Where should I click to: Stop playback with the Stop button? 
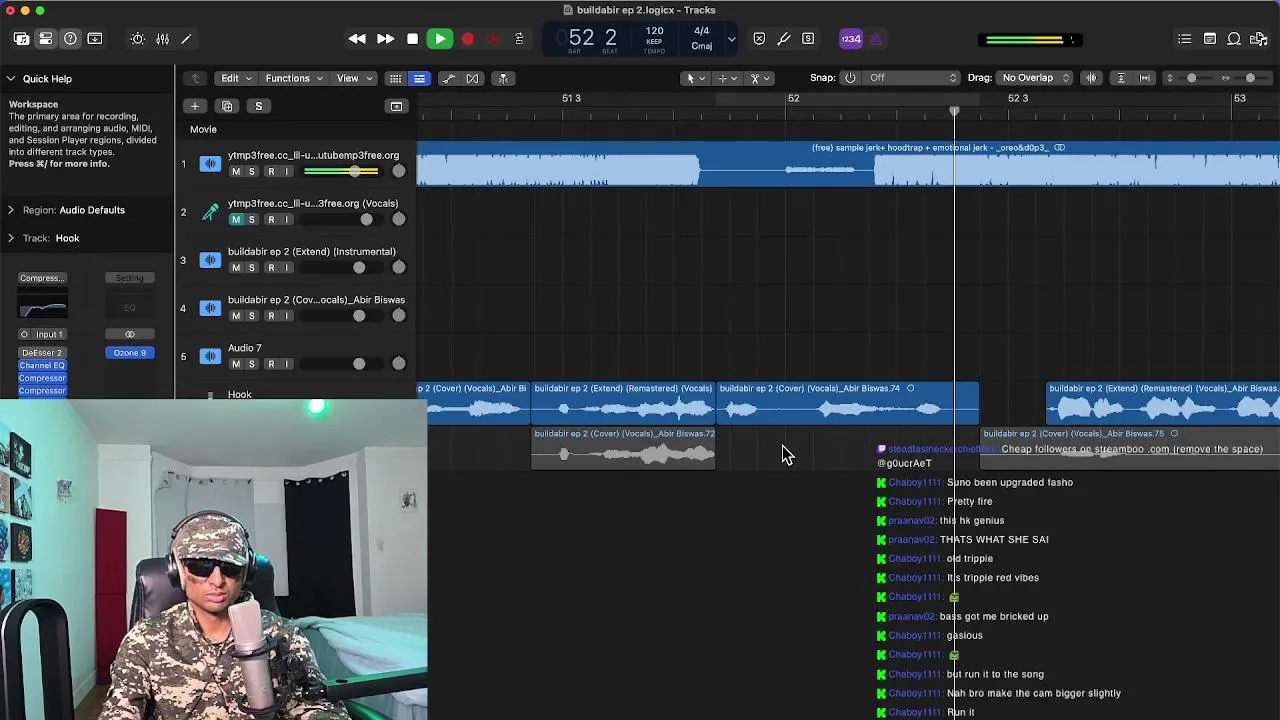click(412, 39)
